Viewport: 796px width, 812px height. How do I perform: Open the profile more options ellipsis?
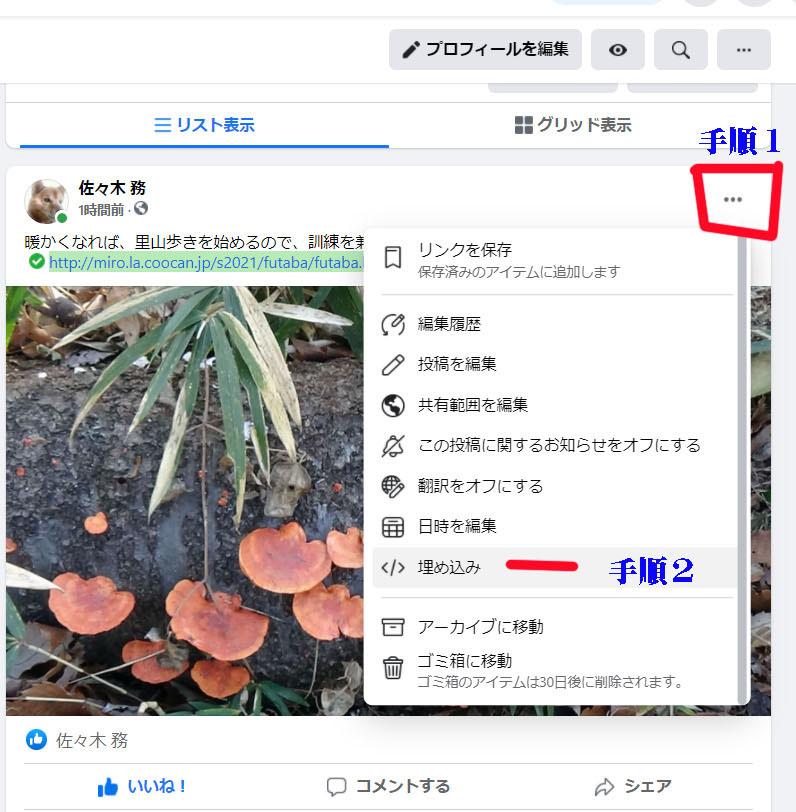click(743, 50)
